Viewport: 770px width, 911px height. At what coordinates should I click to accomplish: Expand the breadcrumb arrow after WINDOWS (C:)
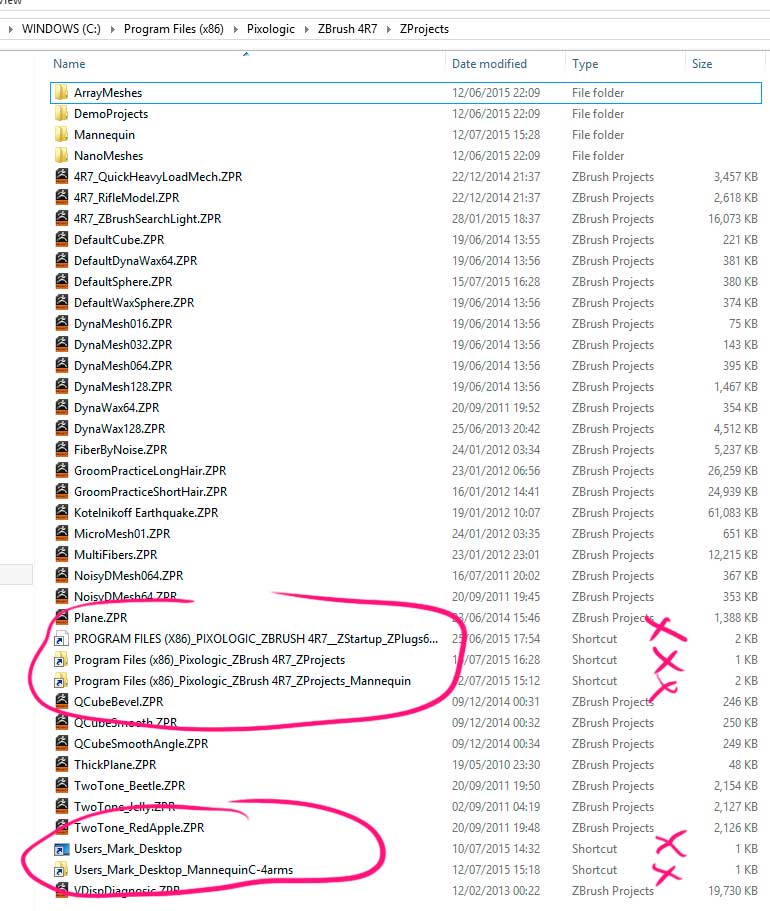point(112,28)
